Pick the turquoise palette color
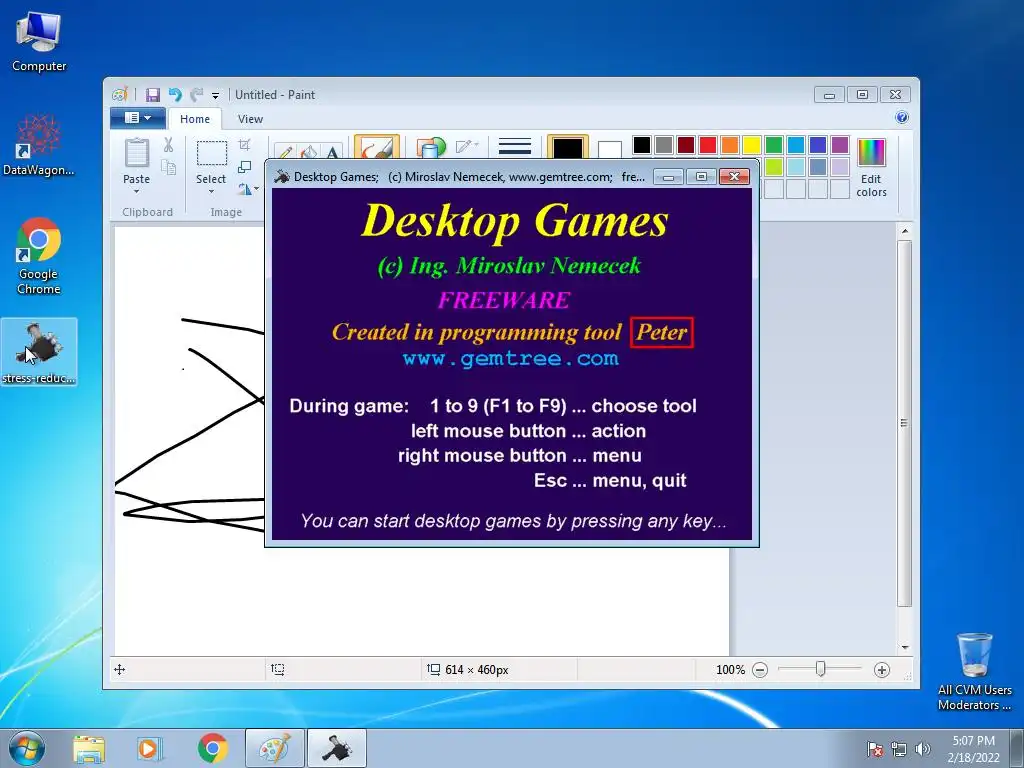 pos(796,145)
